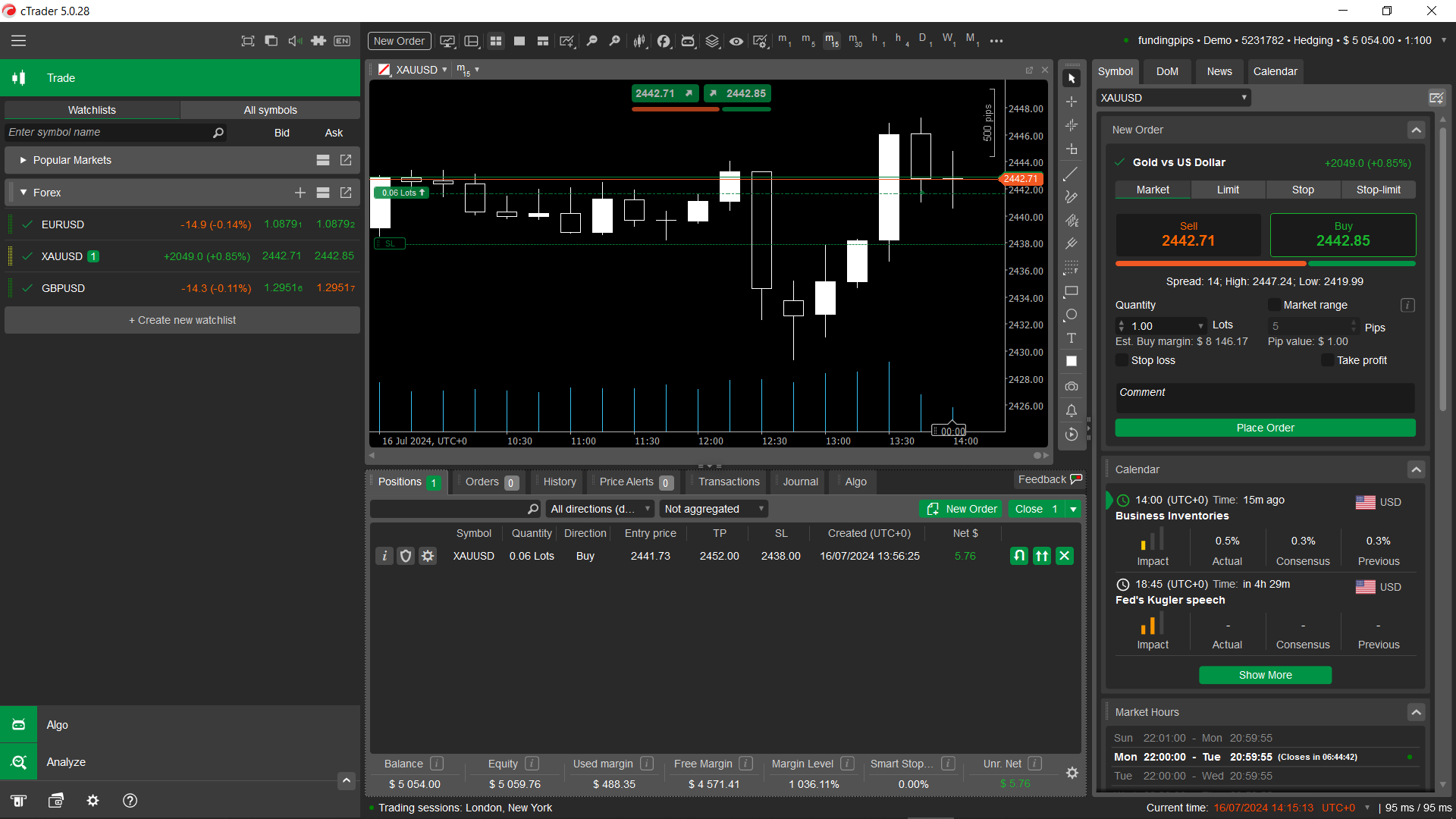Click Show More in Calendar
Viewport: 1456px width, 819px height.
pos(1265,675)
